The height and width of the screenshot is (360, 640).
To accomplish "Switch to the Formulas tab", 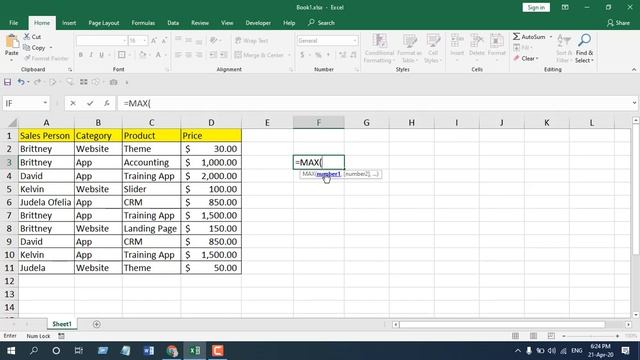I will (143, 23).
